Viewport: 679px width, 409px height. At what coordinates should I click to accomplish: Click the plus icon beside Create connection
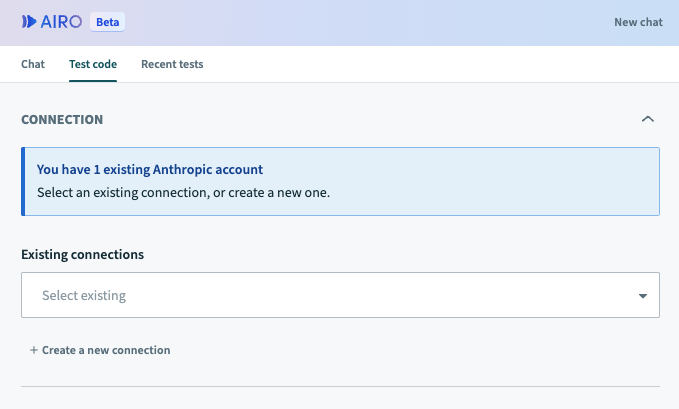pyautogui.click(x=33, y=351)
